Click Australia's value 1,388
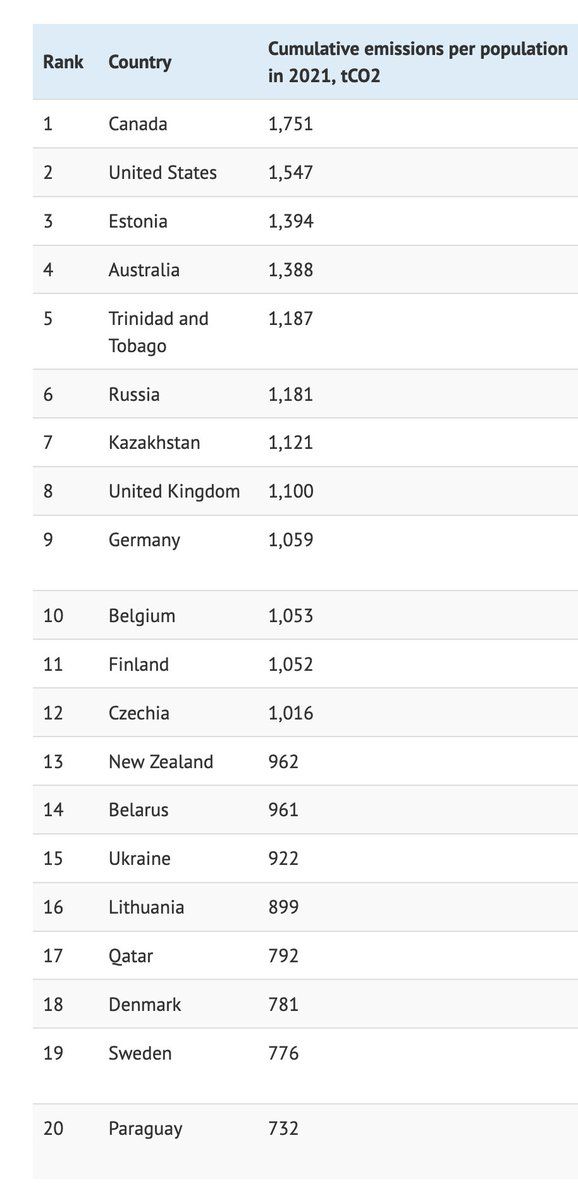578x1200 pixels. 291,270
